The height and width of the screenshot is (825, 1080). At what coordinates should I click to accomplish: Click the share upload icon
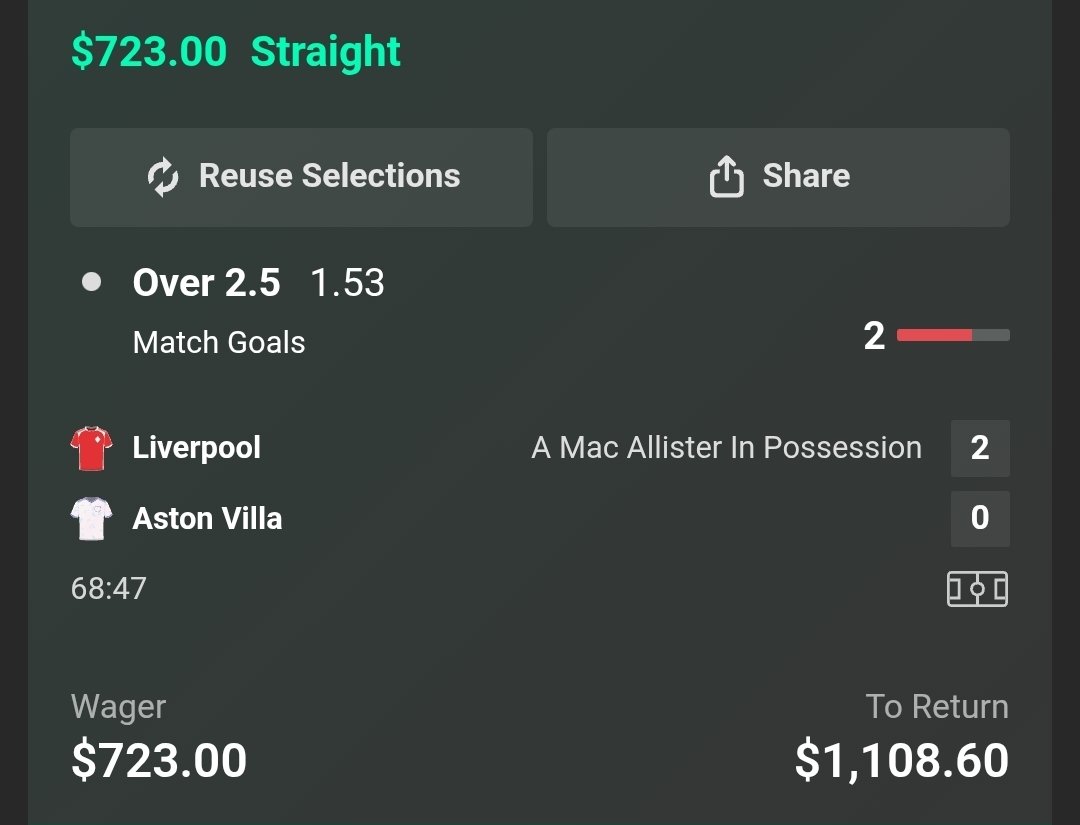tap(727, 176)
